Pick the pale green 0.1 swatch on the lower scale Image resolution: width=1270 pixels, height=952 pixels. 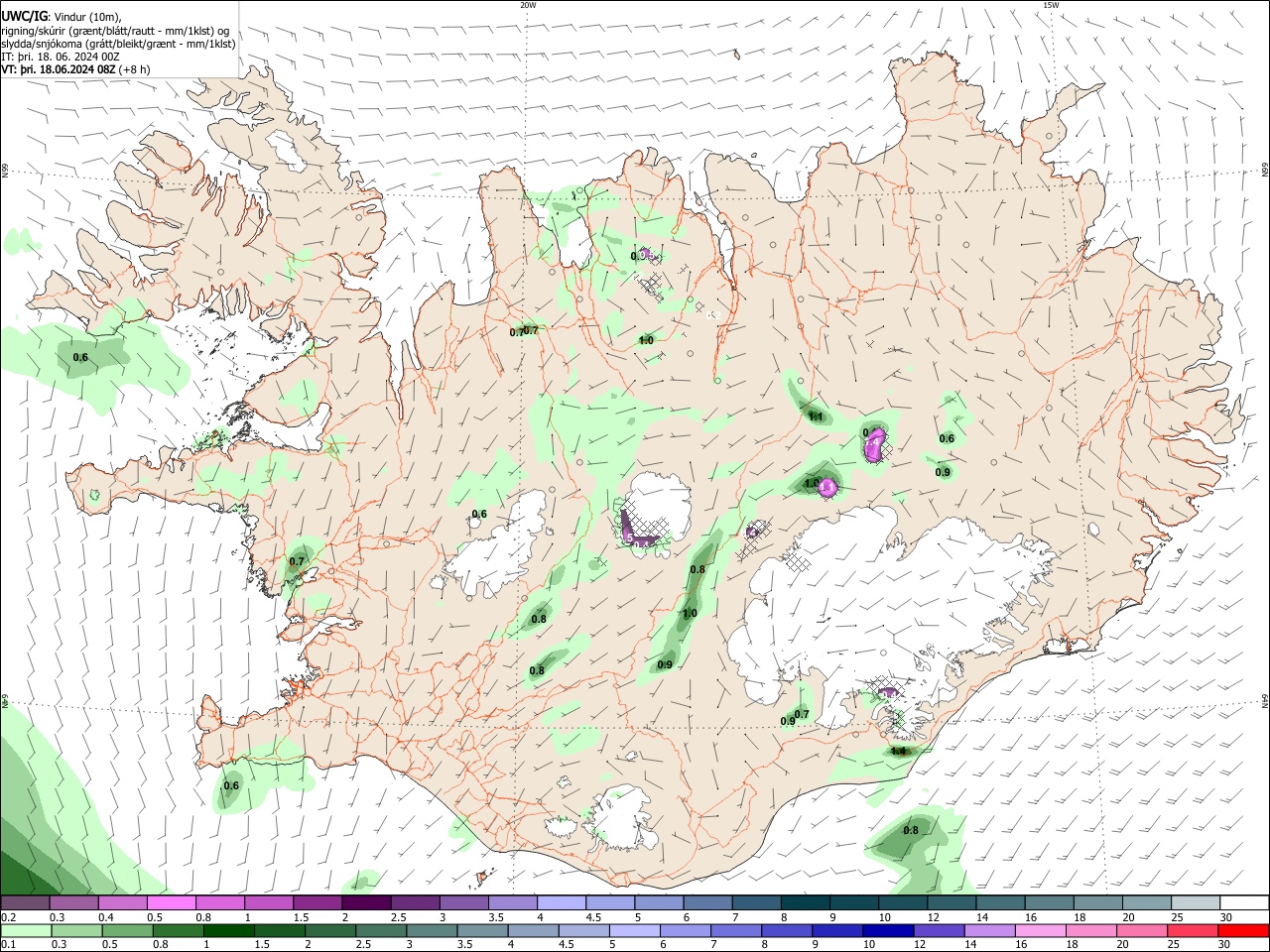[x=25, y=930]
